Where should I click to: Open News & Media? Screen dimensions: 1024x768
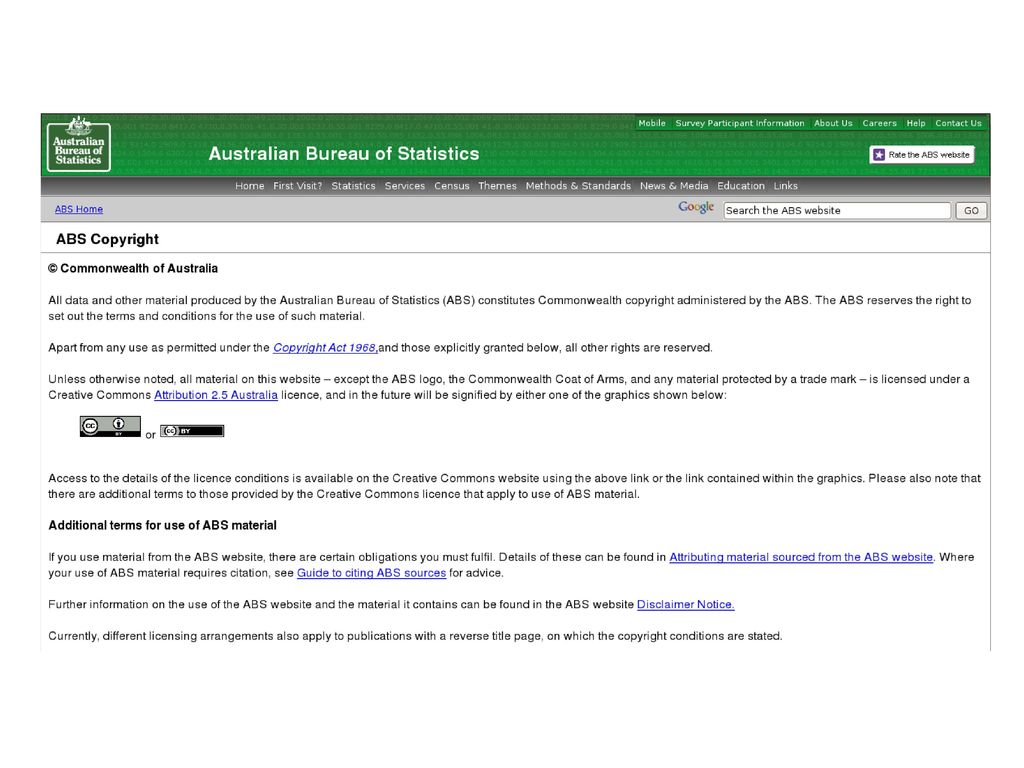click(x=674, y=186)
